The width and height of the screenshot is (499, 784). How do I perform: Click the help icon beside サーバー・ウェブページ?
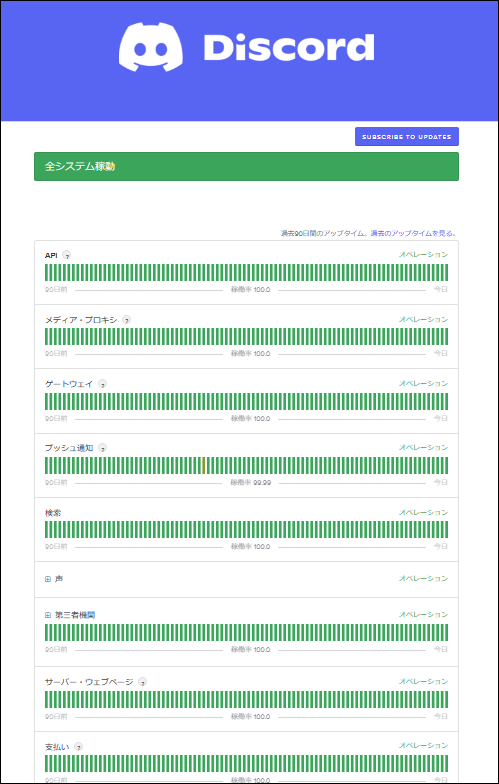142,682
